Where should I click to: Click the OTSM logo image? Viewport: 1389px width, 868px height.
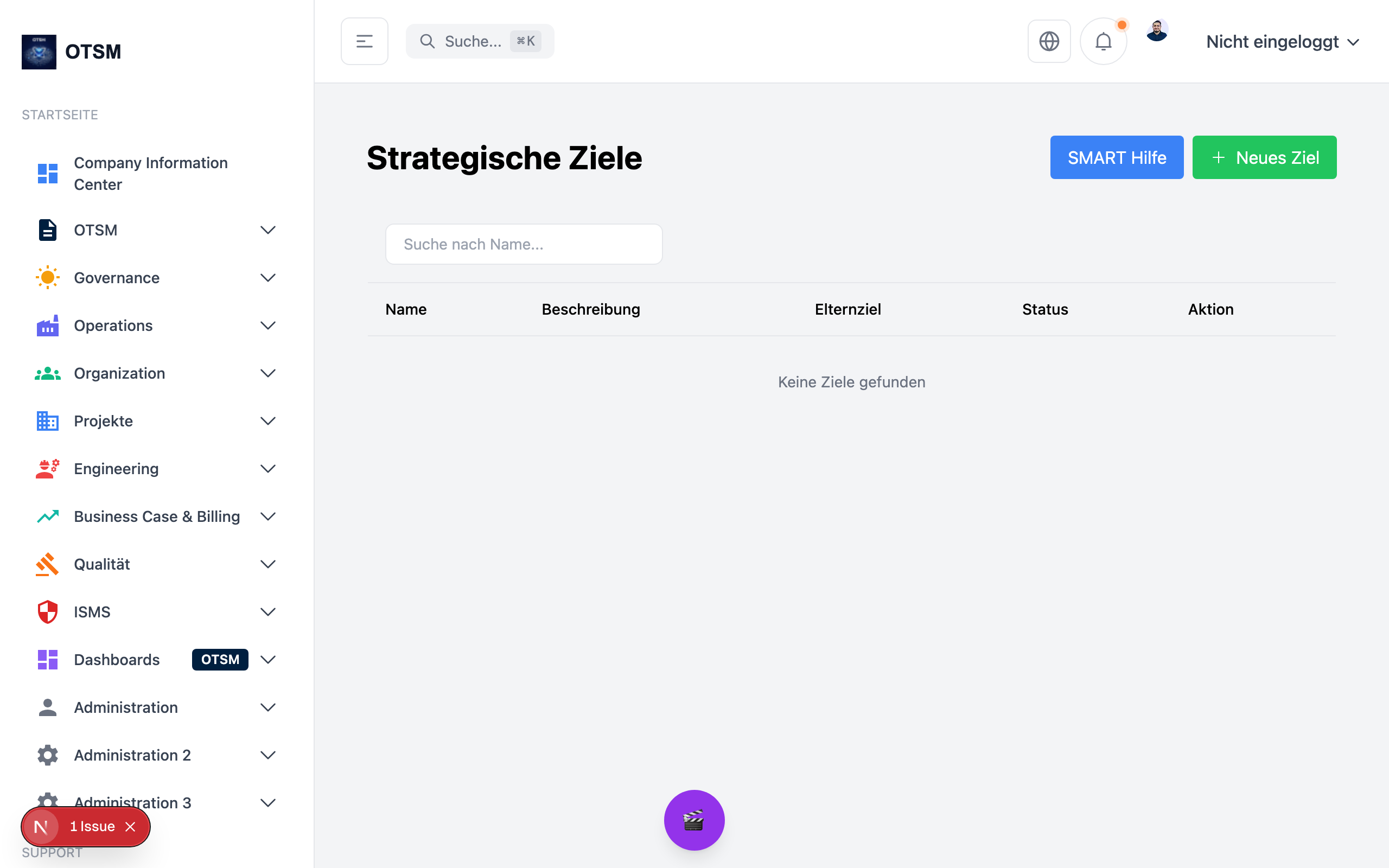tap(39, 52)
